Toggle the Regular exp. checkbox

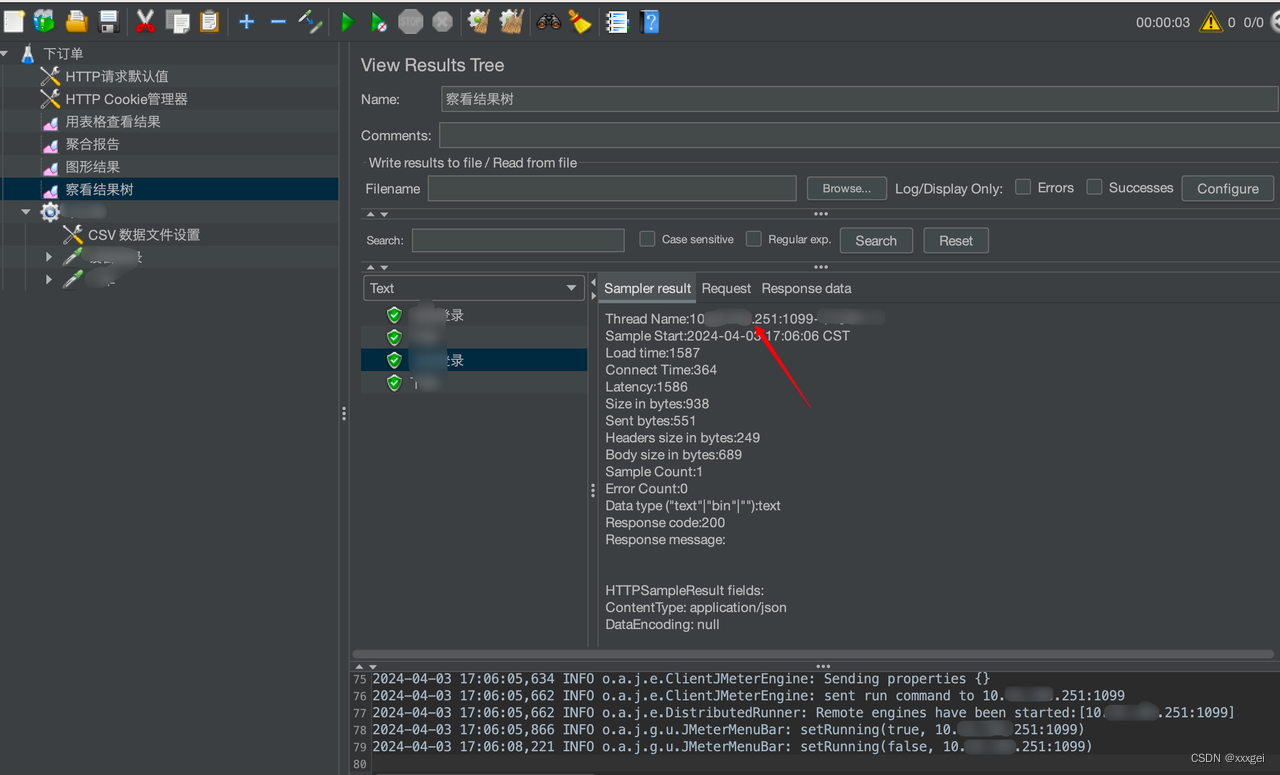[754, 239]
